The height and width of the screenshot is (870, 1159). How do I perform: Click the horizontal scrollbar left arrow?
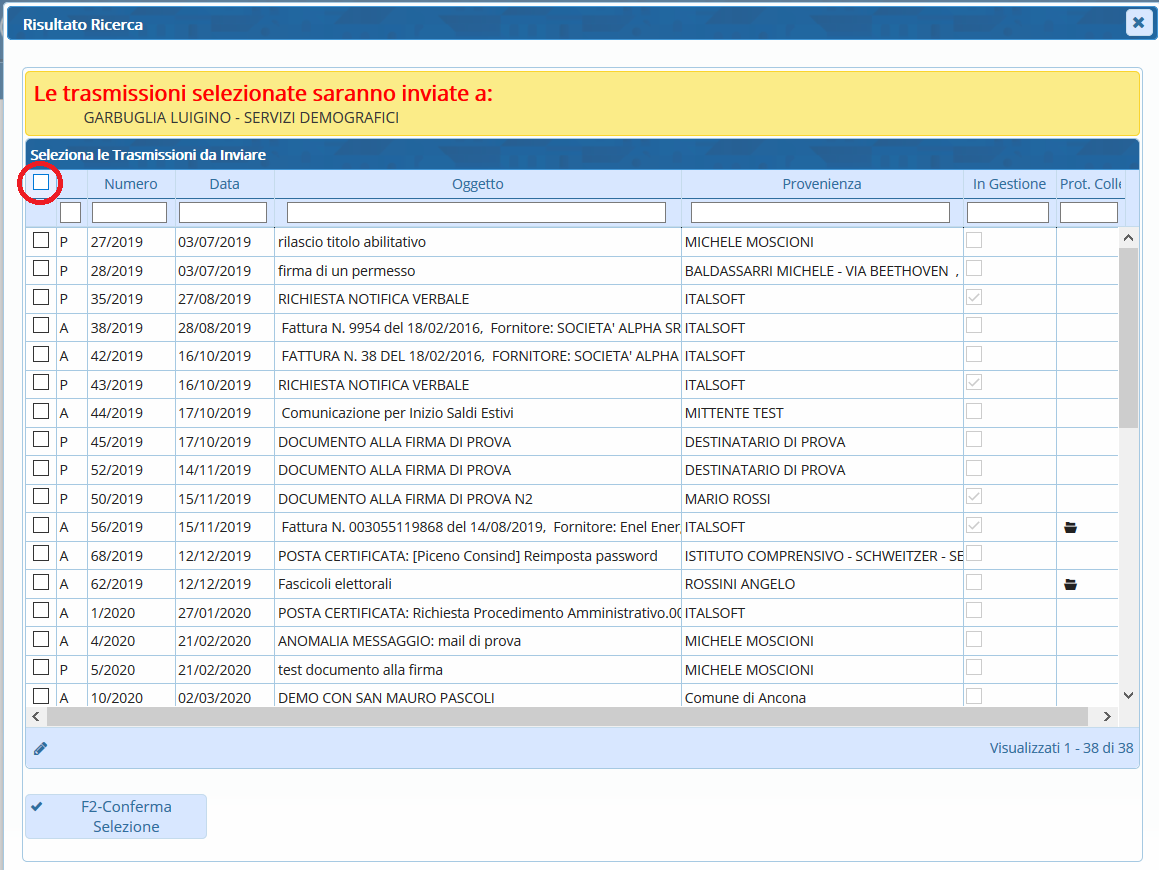pyautogui.click(x=36, y=716)
